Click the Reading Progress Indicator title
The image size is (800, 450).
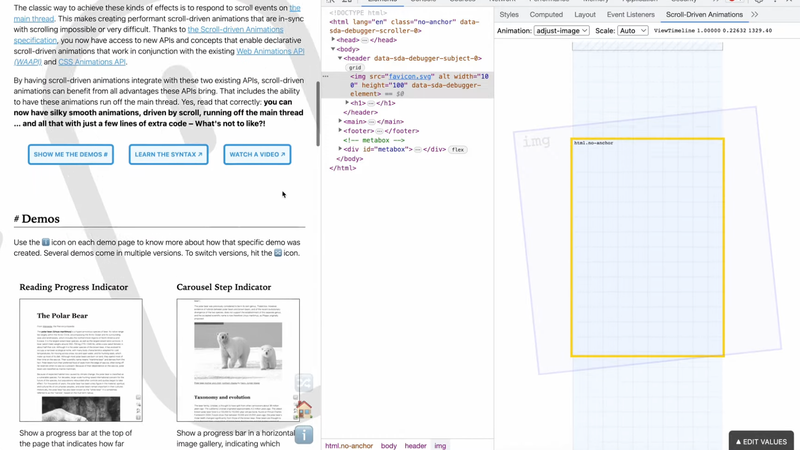73,287
